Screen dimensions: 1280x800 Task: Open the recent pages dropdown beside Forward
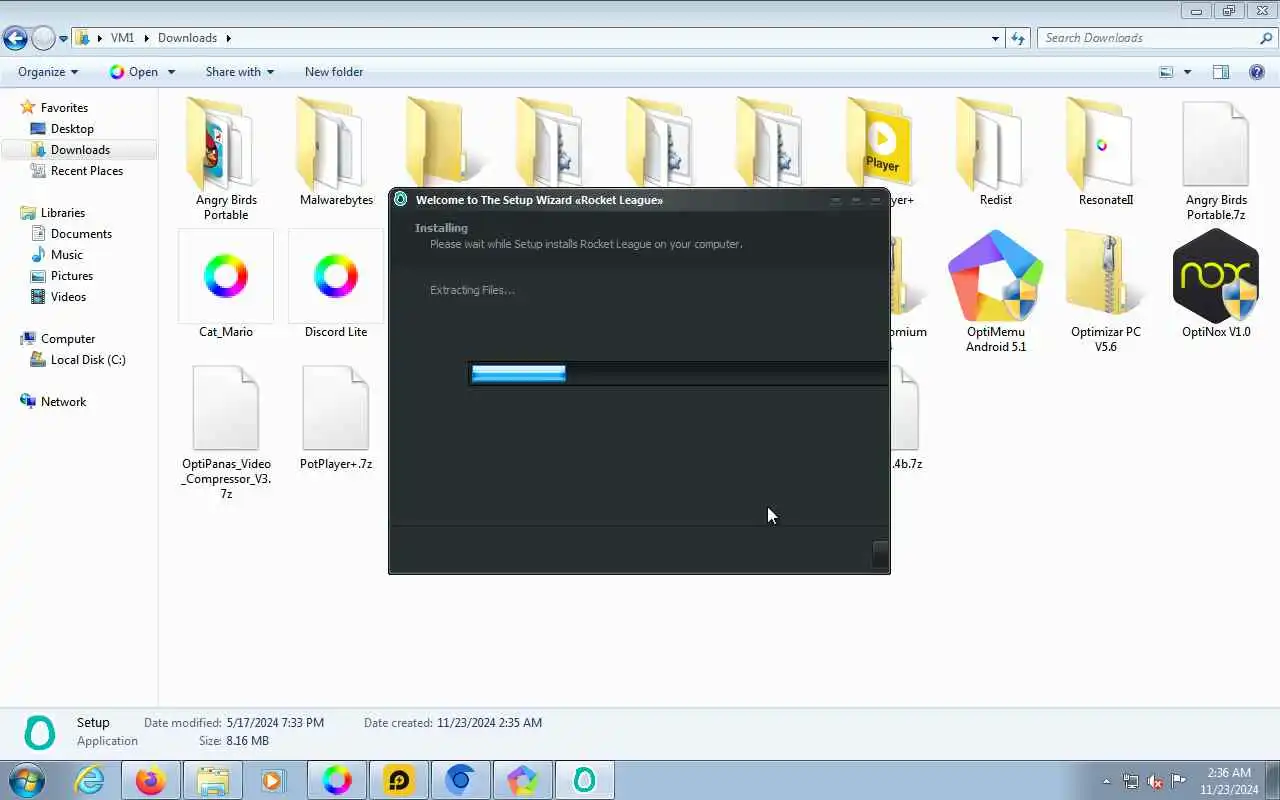pyautogui.click(x=64, y=39)
